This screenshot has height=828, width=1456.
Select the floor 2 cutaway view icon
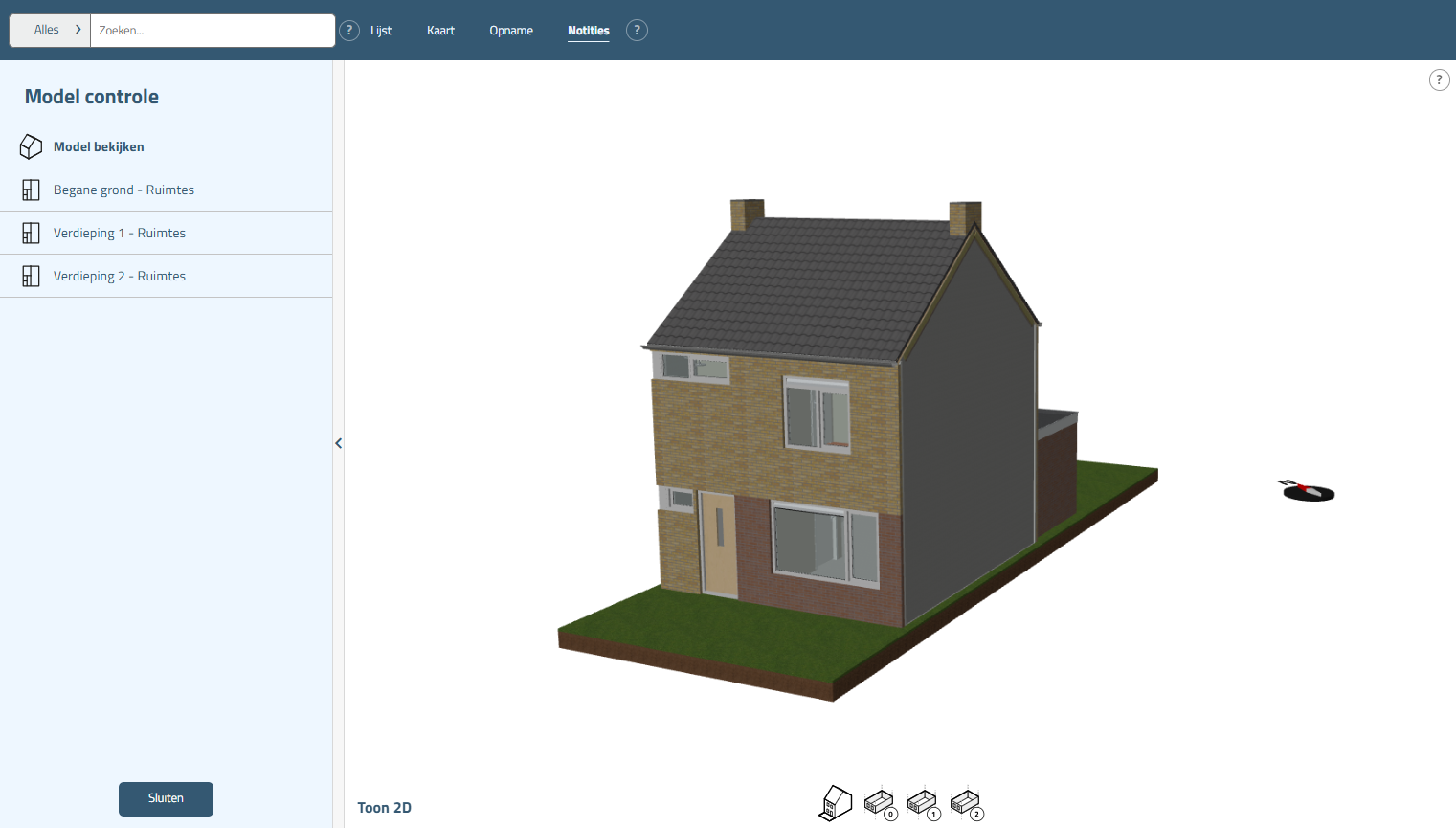[966, 803]
